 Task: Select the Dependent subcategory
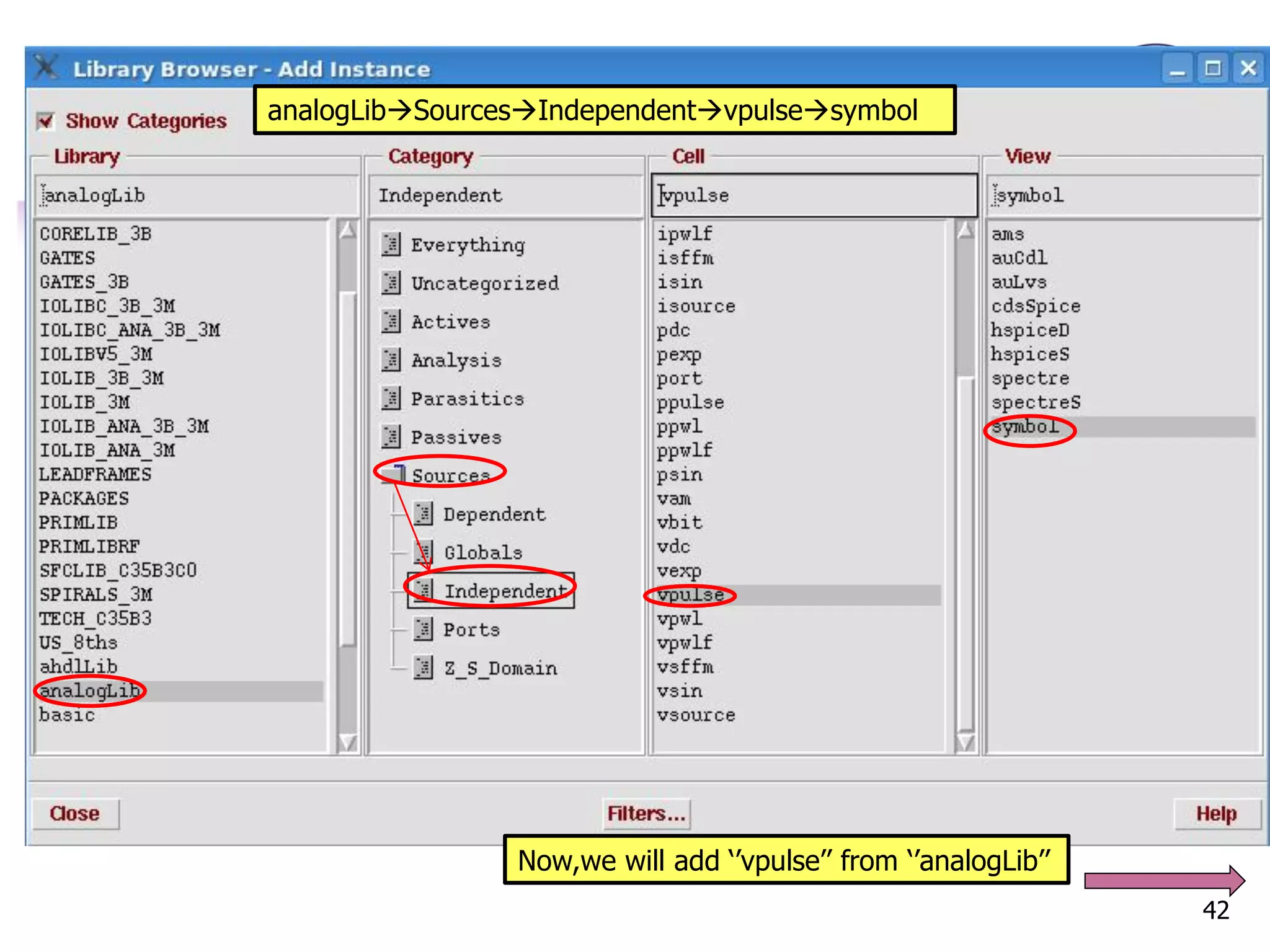494,514
